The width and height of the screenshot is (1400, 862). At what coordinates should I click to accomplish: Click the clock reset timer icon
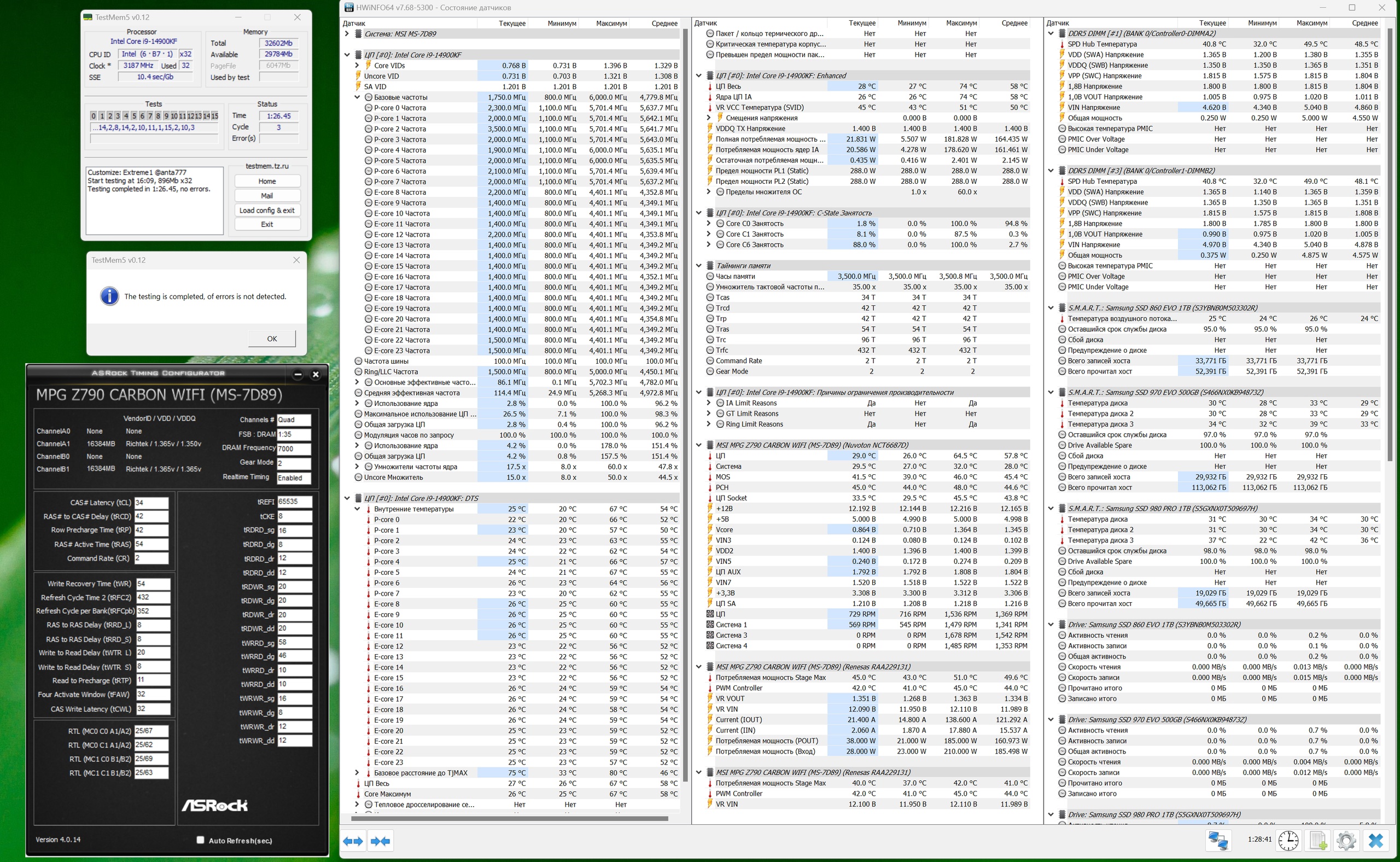click(1288, 840)
